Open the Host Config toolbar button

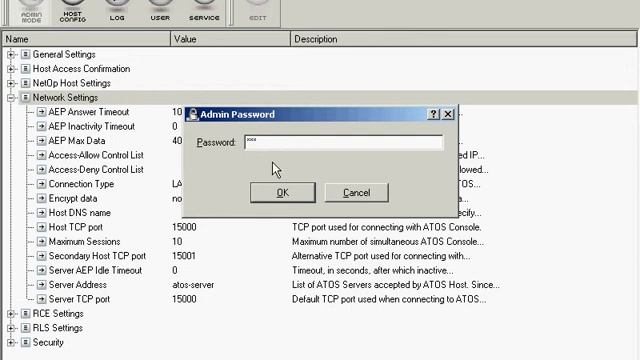point(73,12)
